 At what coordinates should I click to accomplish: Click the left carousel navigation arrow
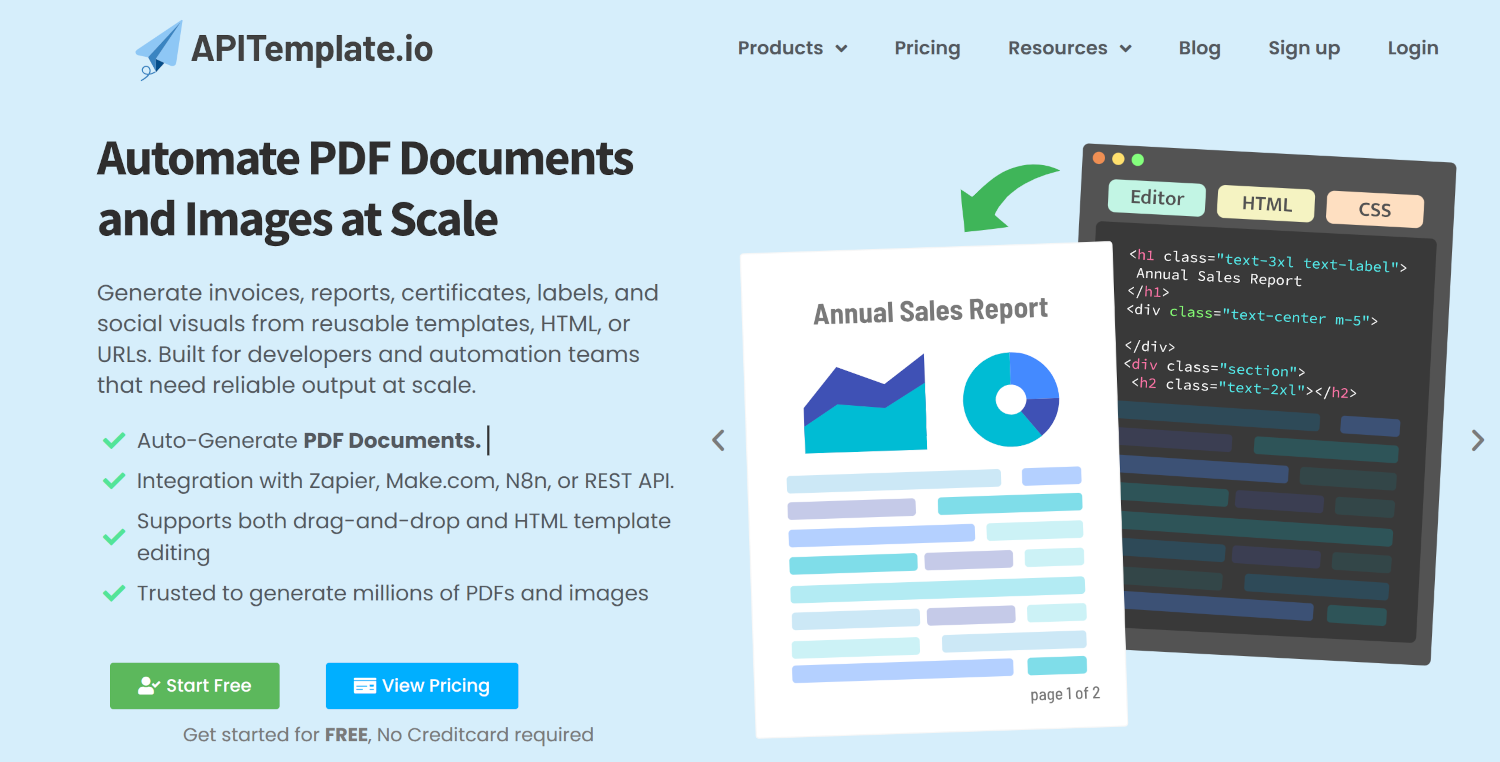point(718,440)
